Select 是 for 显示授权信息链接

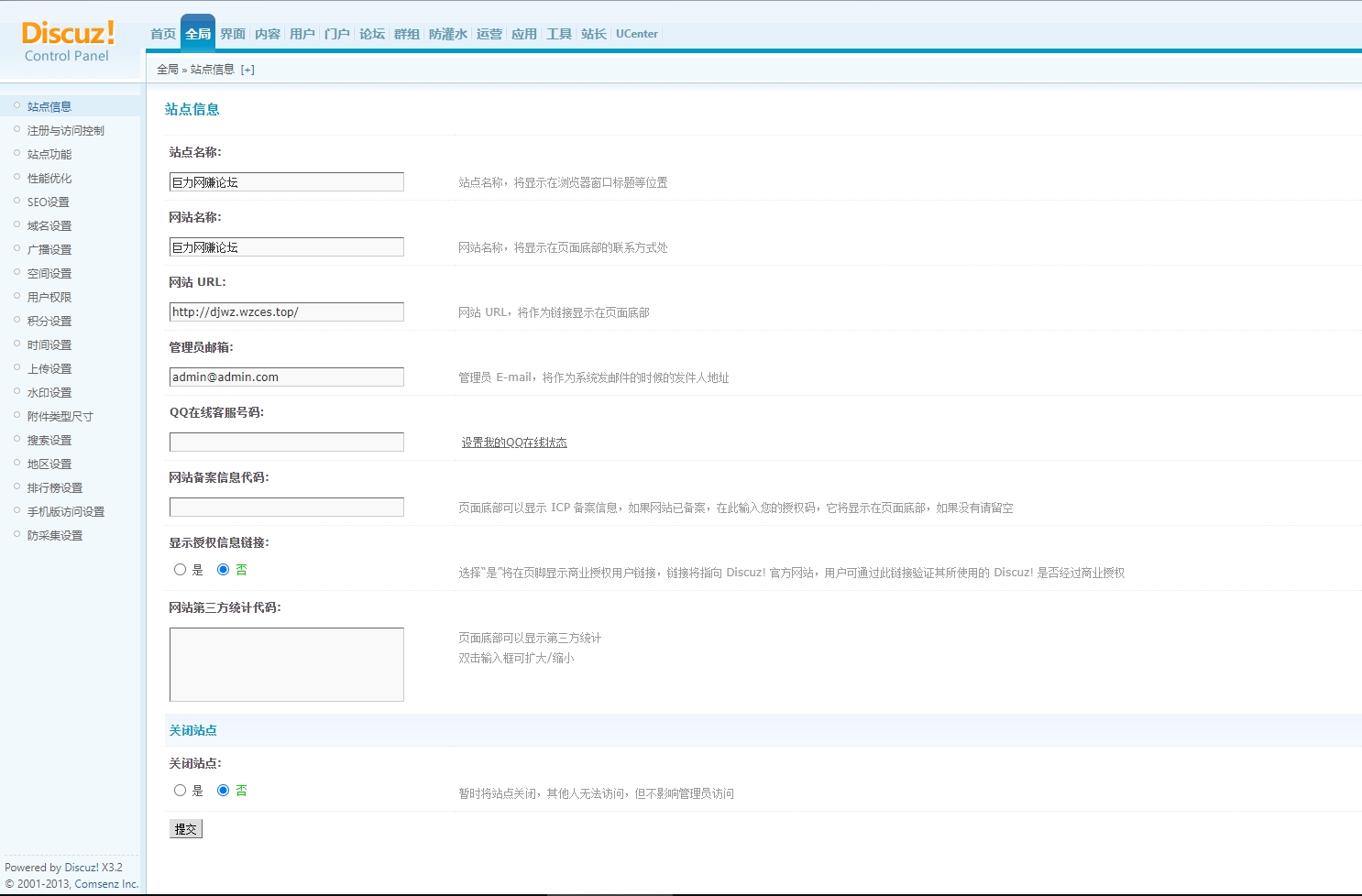[x=181, y=570]
